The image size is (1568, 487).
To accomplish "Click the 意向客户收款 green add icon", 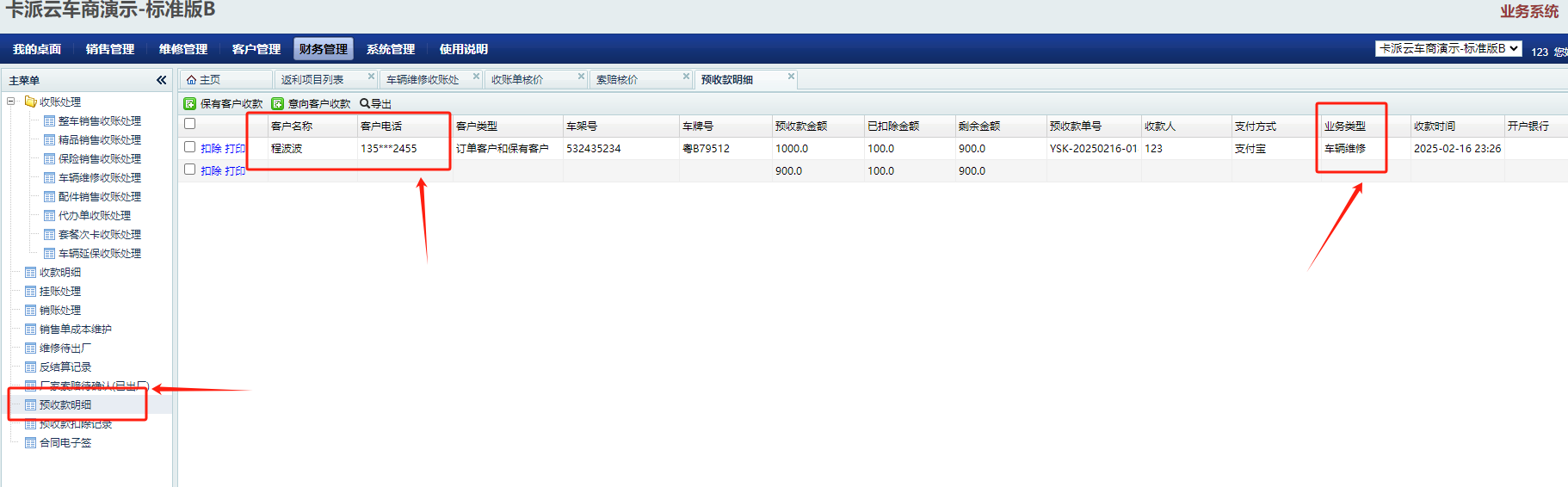I will pyautogui.click(x=278, y=103).
